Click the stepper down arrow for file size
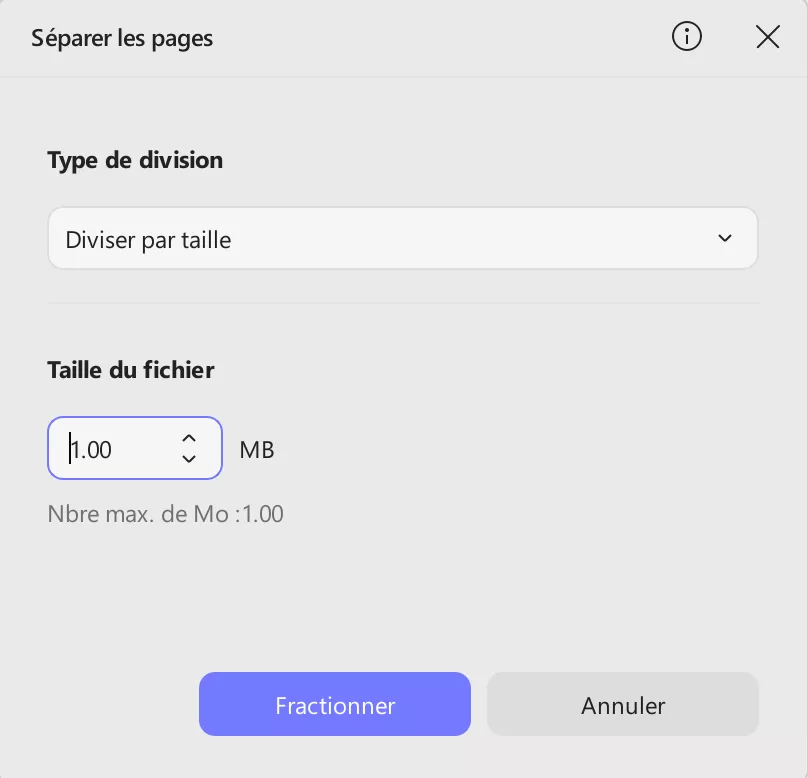Viewport: 808px width, 778px height. [188, 460]
